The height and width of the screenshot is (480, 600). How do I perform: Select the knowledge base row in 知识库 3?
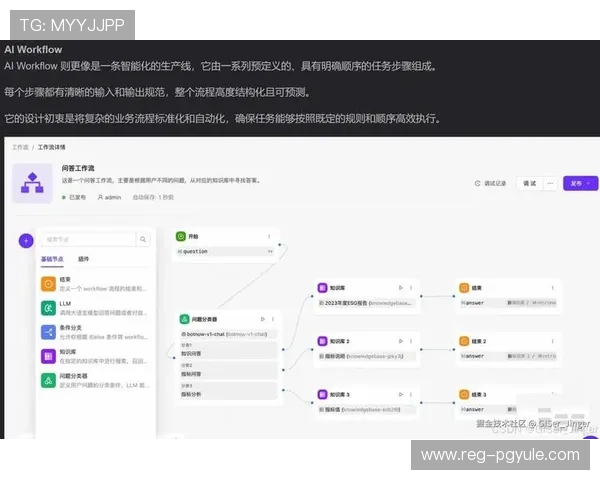(x=367, y=410)
